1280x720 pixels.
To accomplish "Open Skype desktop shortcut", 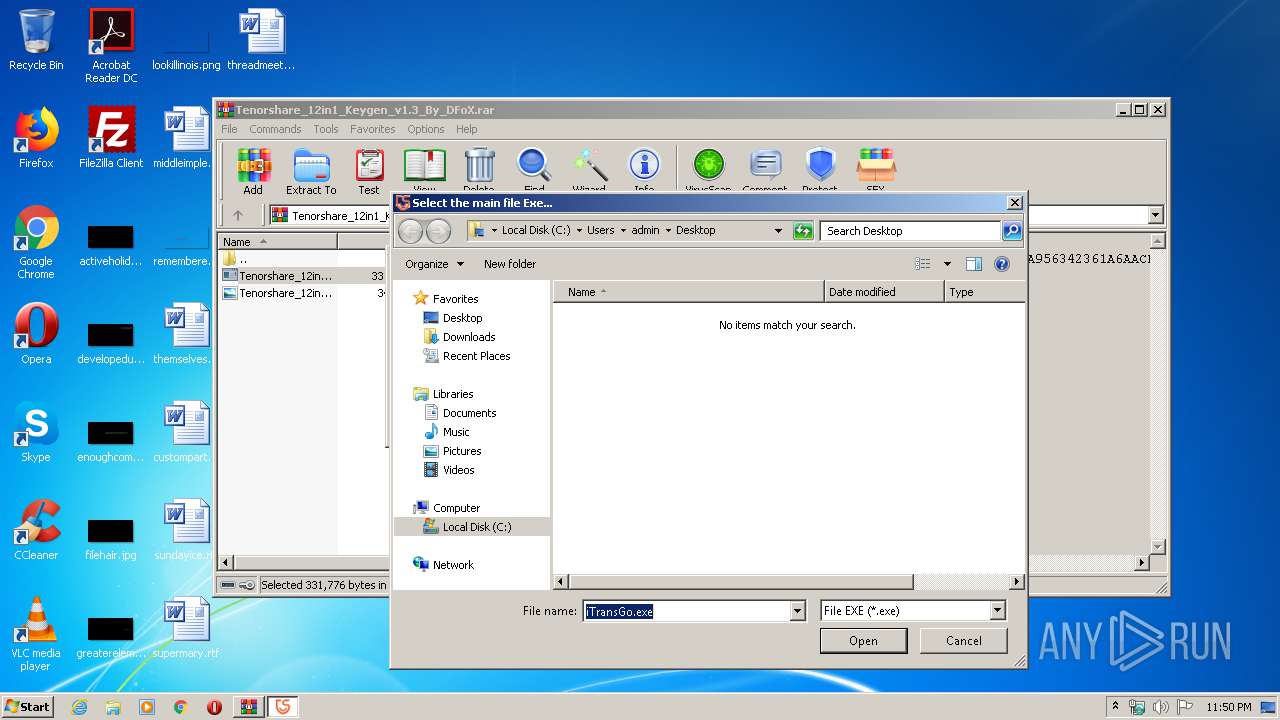I will (36, 432).
